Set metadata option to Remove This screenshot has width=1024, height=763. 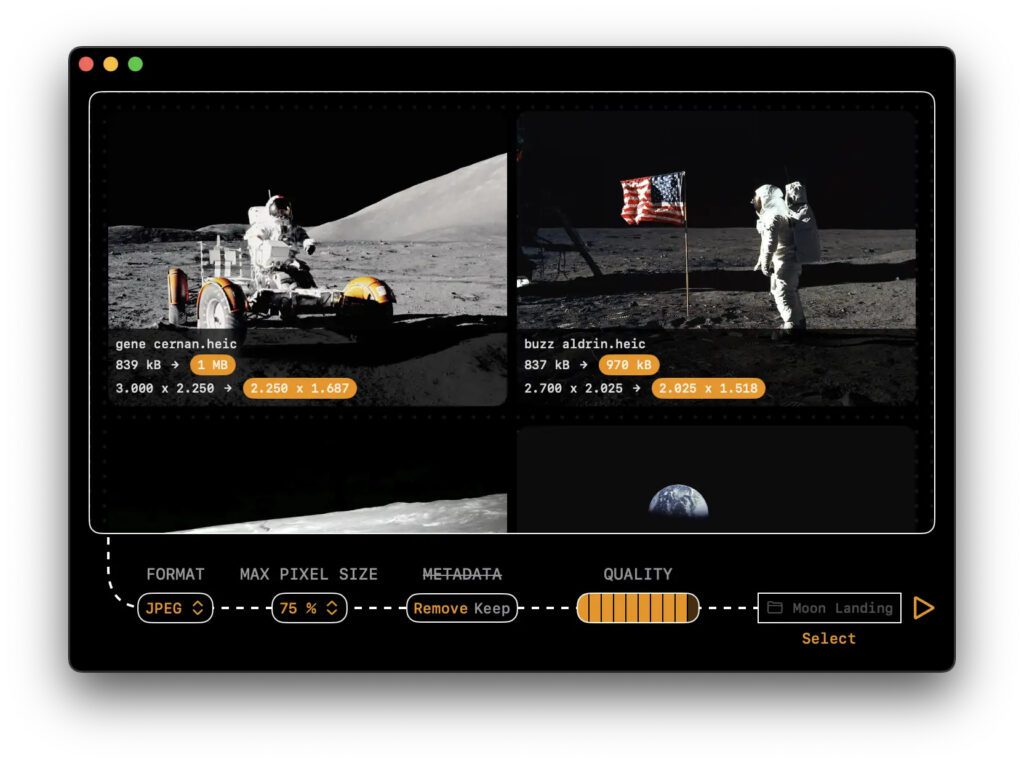(440, 608)
